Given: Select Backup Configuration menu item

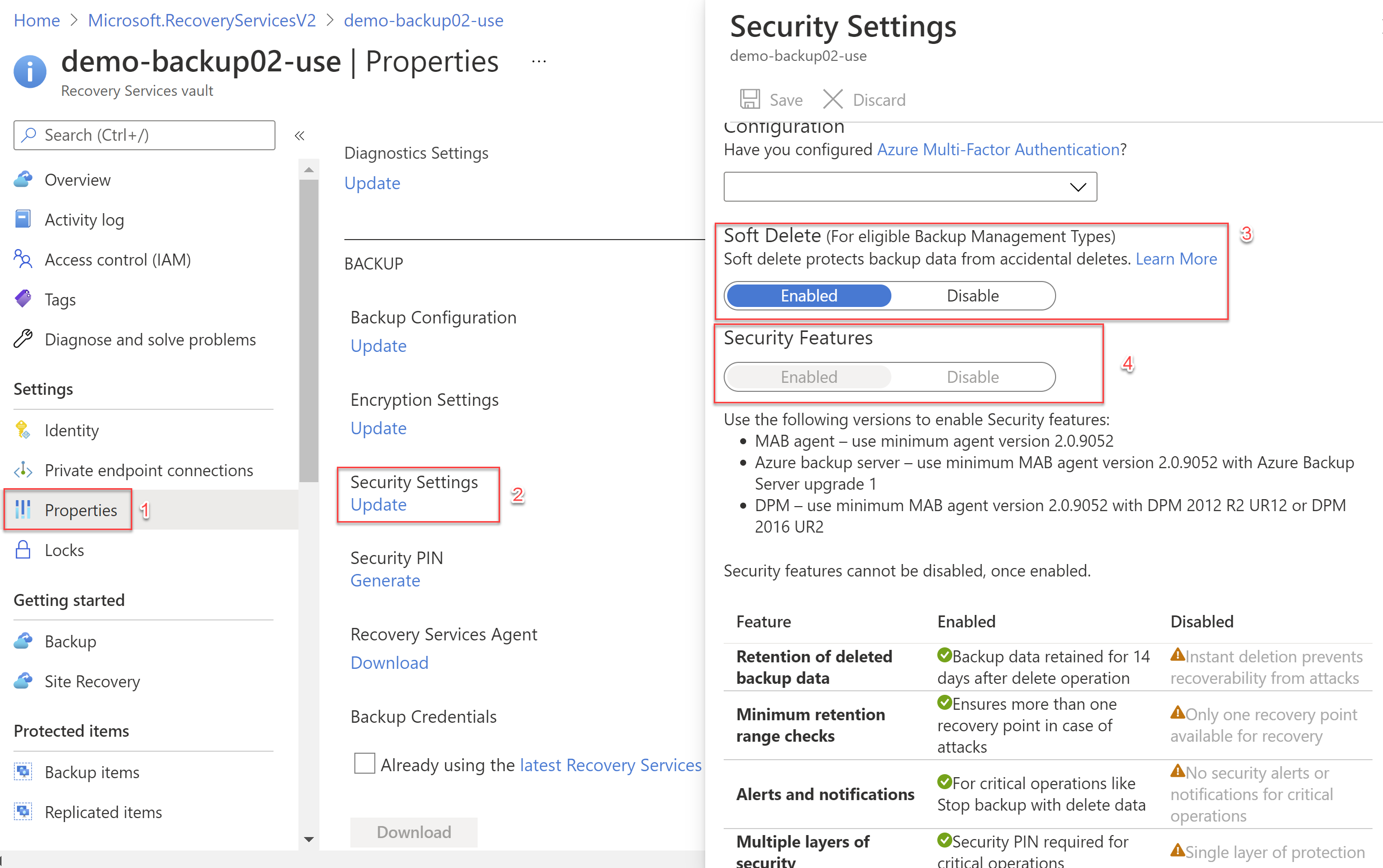Looking at the screenshot, I should coord(432,317).
